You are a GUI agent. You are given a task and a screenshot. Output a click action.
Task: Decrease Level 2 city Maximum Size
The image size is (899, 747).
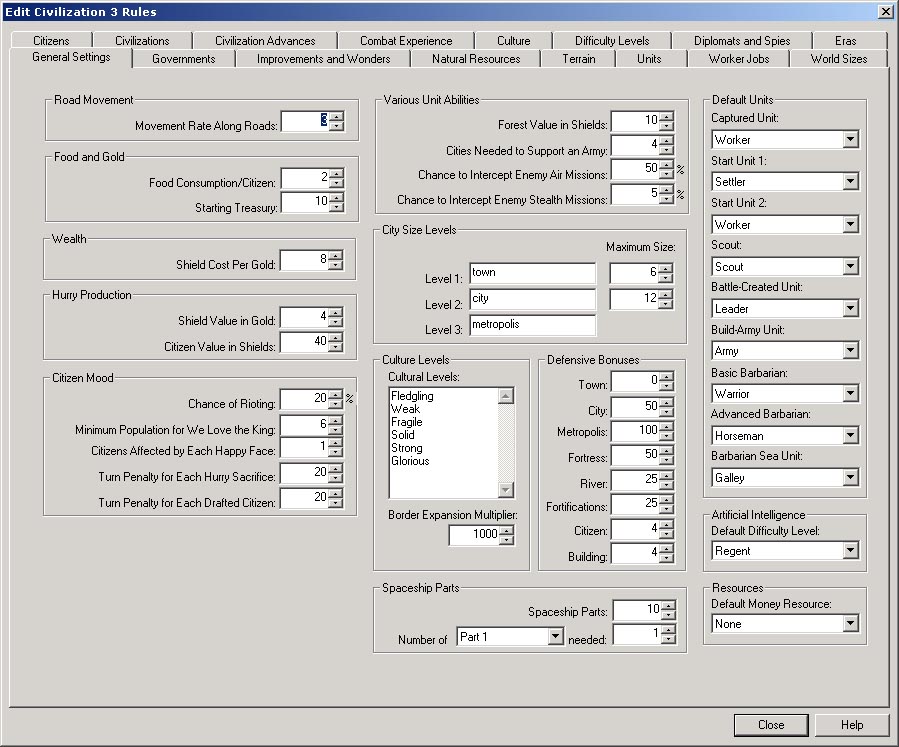pyautogui.click(x=665, y=304)
